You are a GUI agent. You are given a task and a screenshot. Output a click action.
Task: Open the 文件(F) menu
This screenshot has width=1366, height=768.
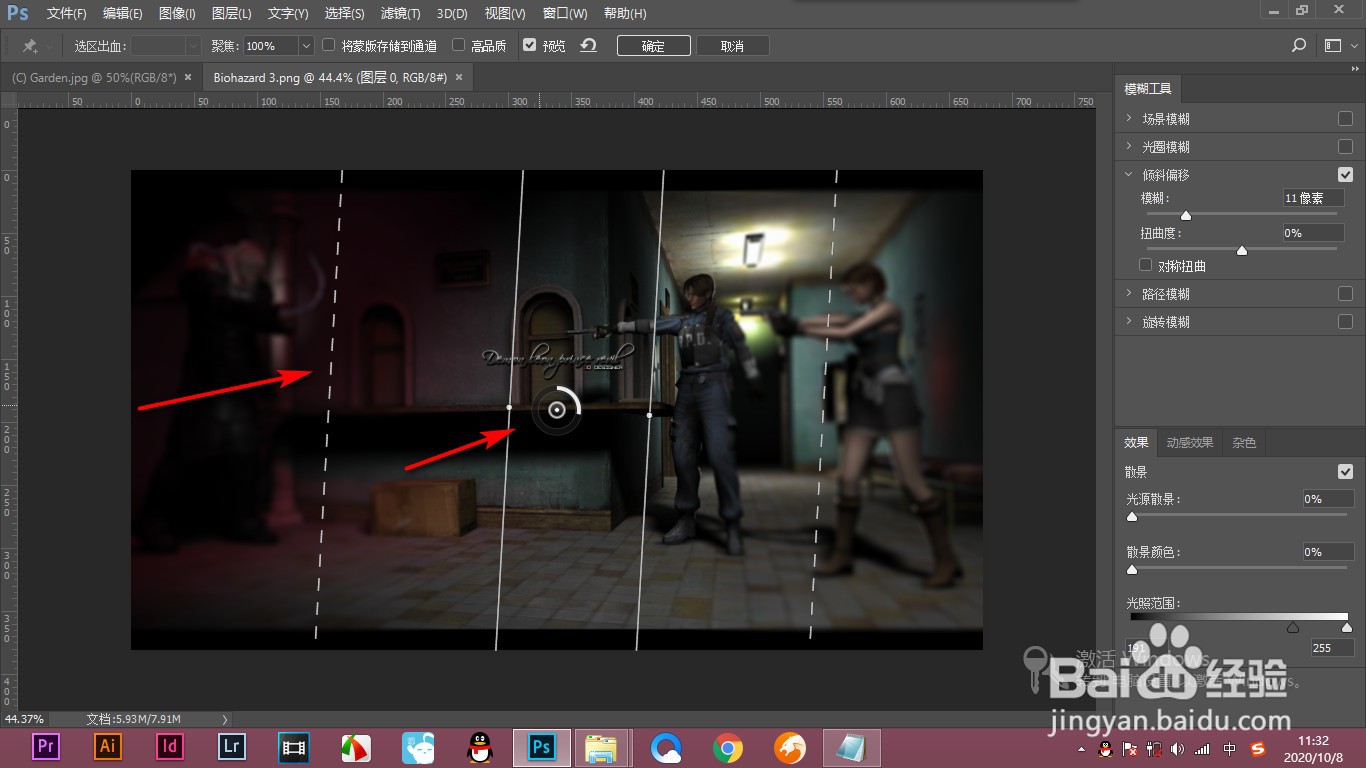click(x=66, y=14)
